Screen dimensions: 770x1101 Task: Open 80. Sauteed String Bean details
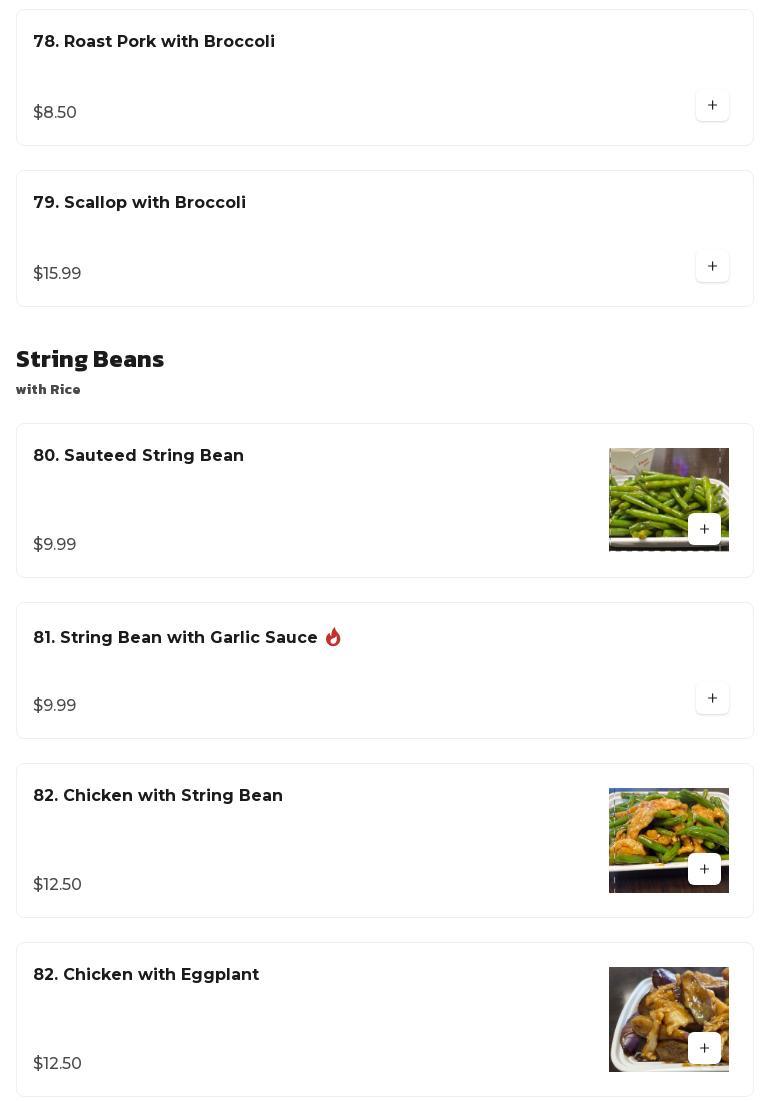tap(138, 455)
